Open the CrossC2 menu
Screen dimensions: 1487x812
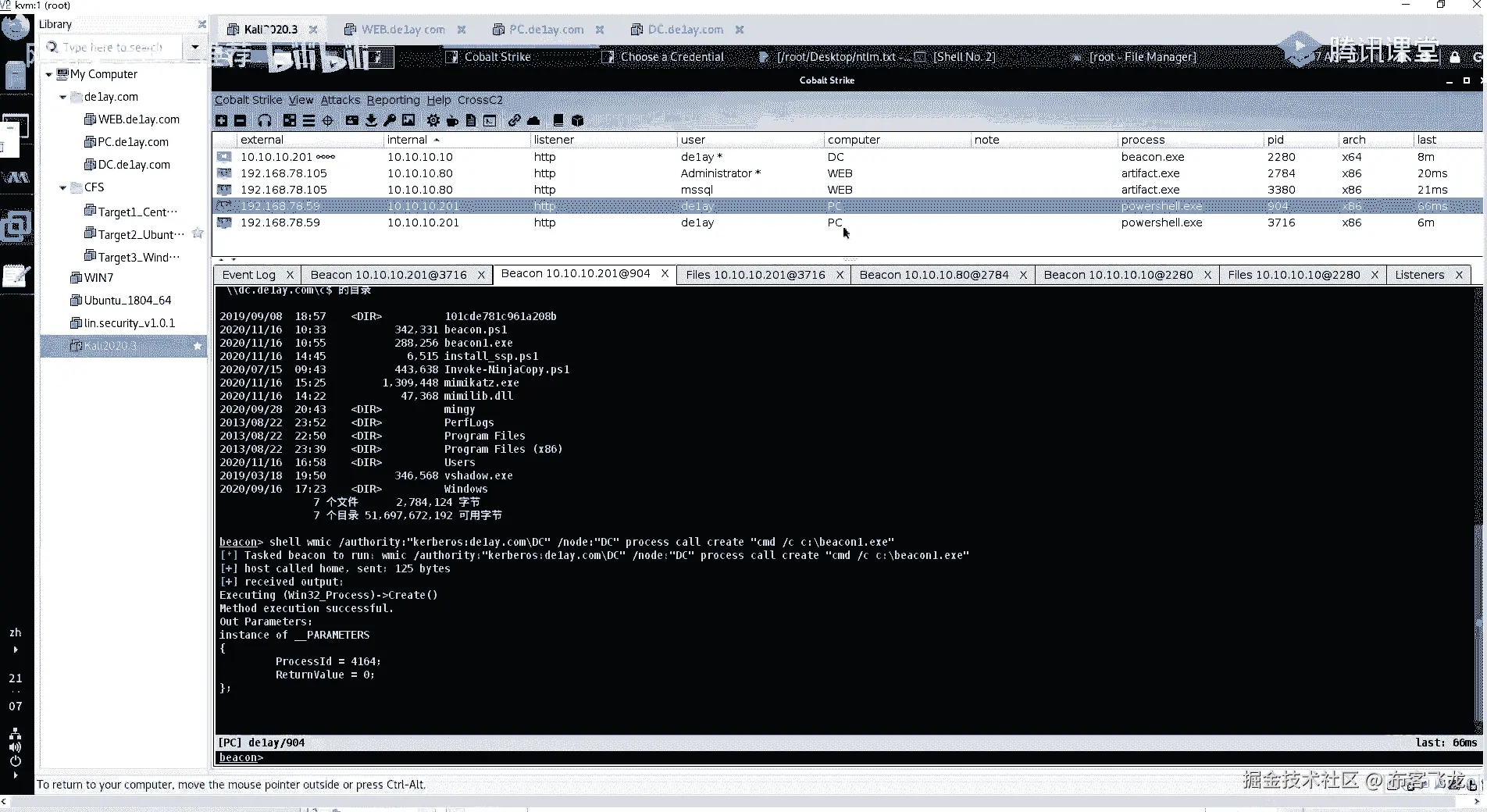click(480, 100)
